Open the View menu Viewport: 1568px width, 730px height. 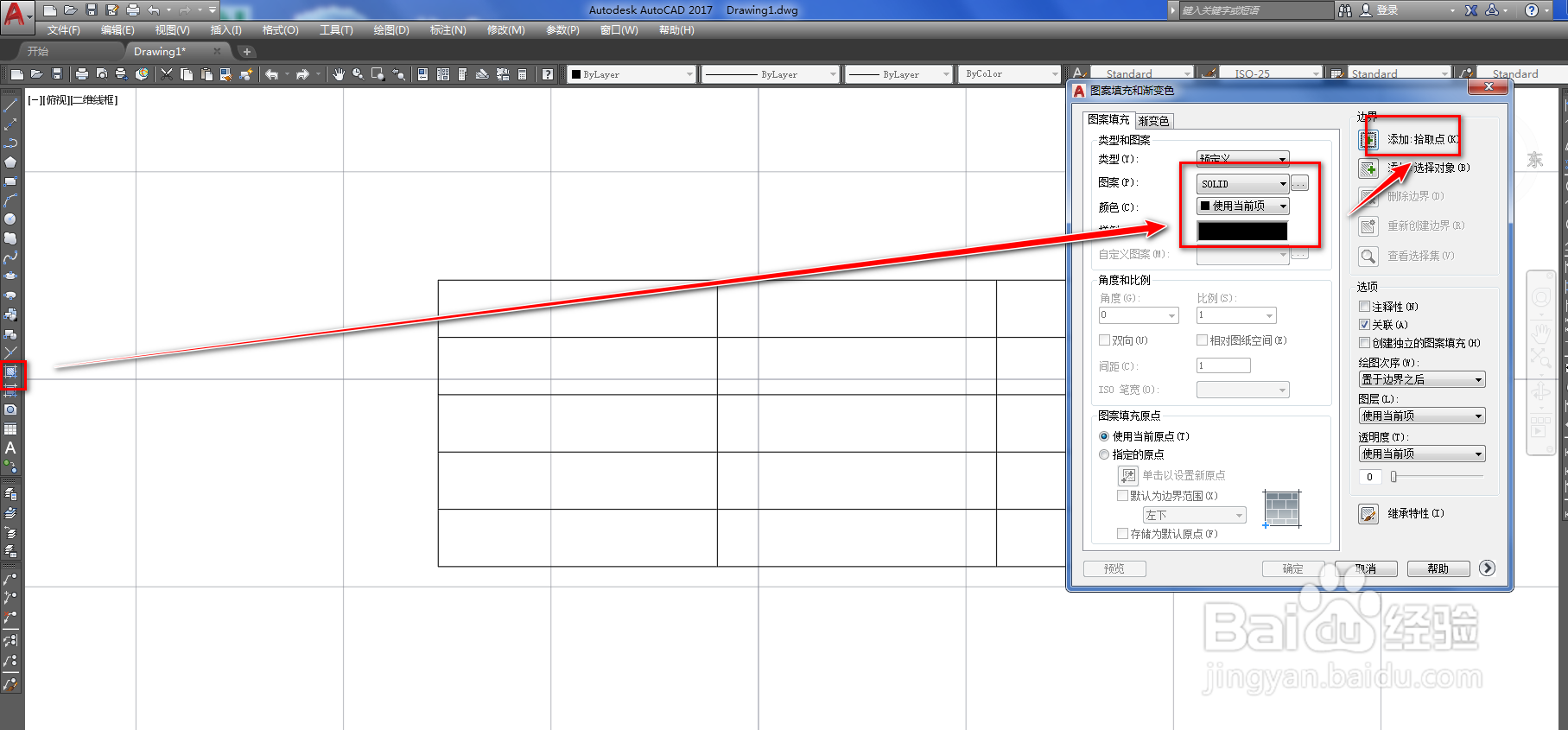click(x=172, y=30)
